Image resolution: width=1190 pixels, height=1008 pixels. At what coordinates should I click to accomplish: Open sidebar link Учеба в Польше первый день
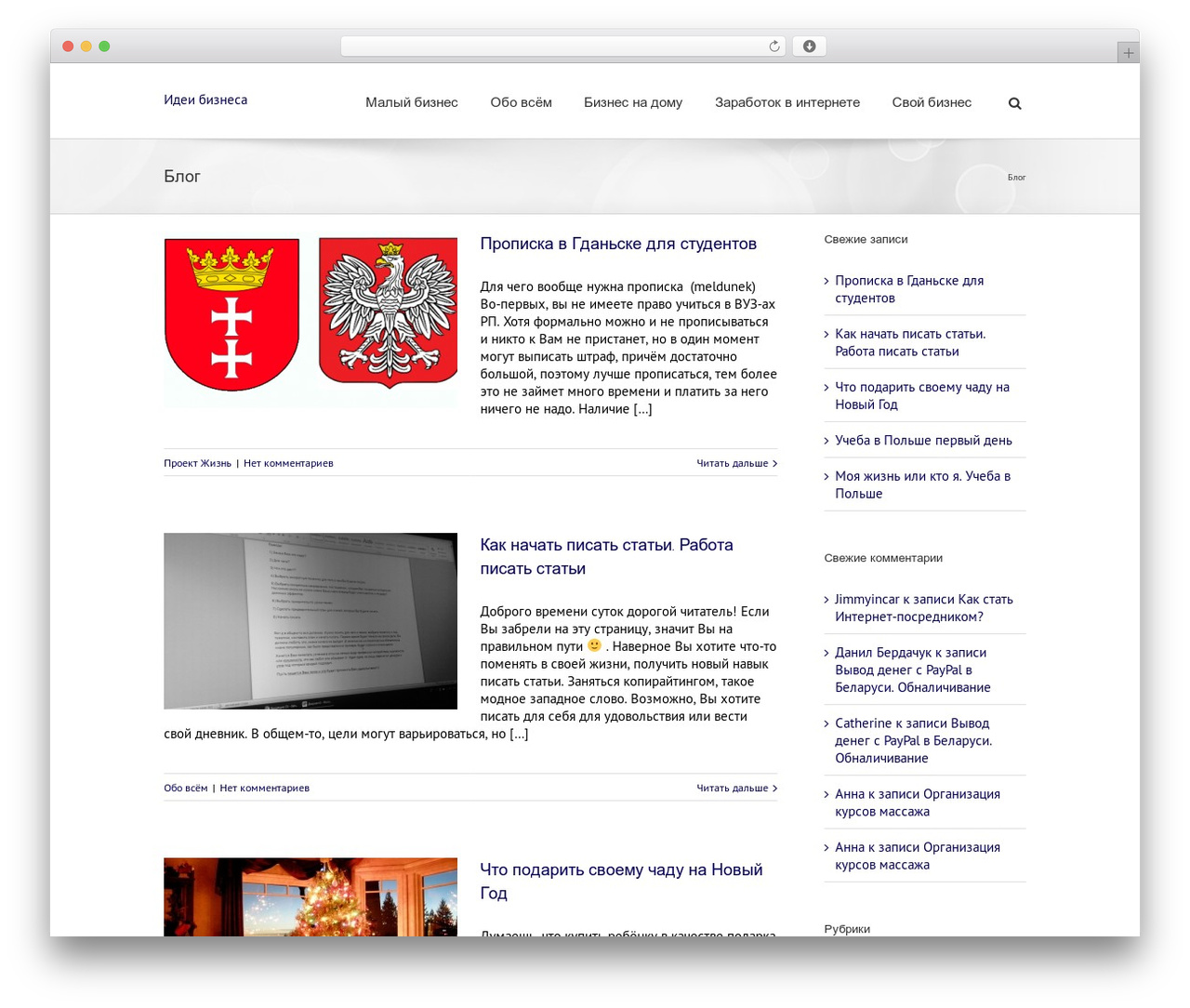(x=923, y=440)
